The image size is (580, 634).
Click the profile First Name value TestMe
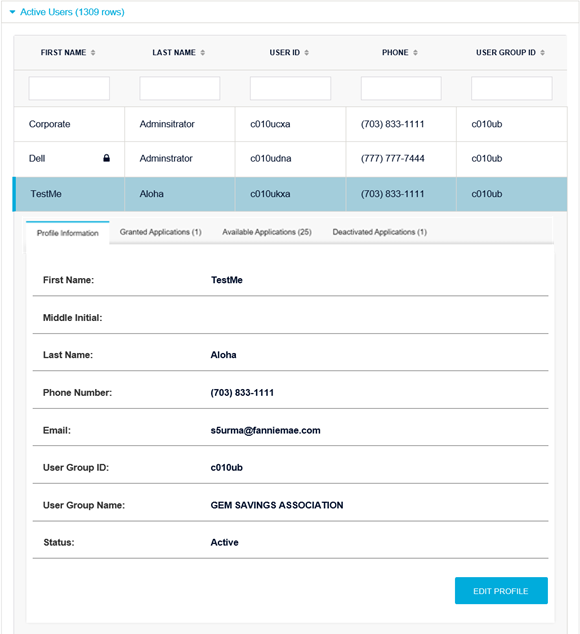click(x=226, y=280)
